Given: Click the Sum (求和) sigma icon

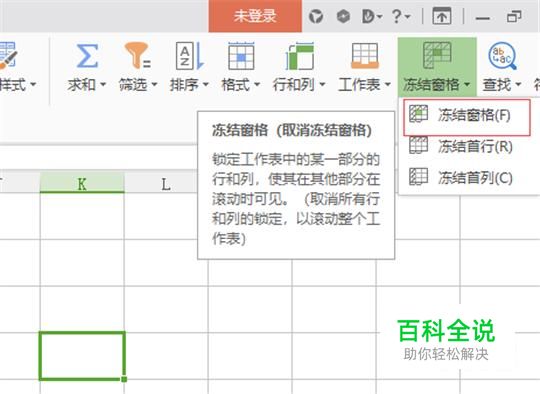Looking at the screenshot, I should pyautogui.click(x=87, y=55).
